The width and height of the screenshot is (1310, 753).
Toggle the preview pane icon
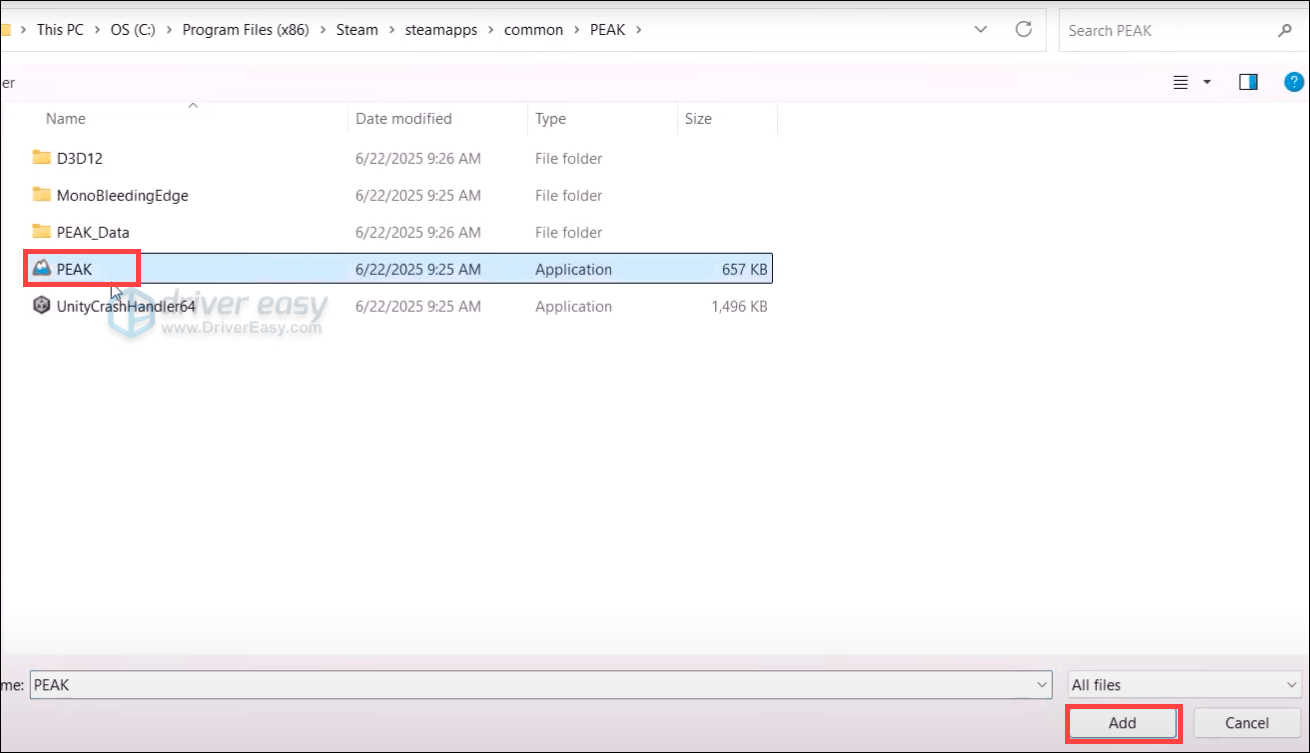point(1247,82)
